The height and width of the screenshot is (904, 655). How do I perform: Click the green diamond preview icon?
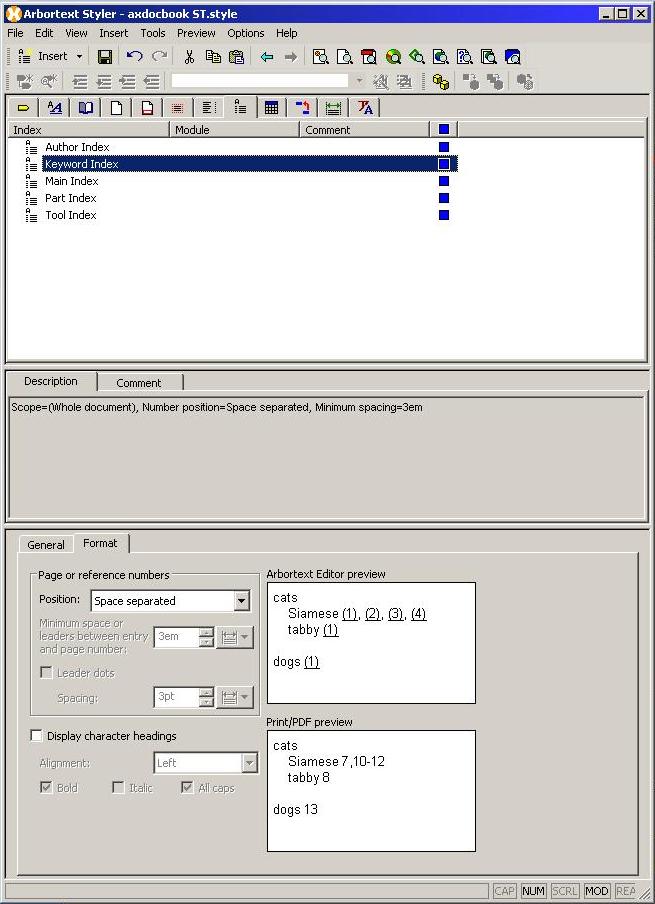point(417,56)
